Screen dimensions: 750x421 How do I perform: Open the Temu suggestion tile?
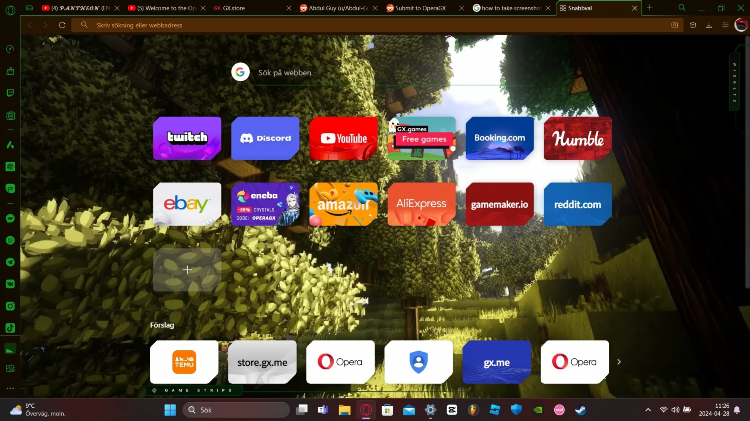pos(184,362)
